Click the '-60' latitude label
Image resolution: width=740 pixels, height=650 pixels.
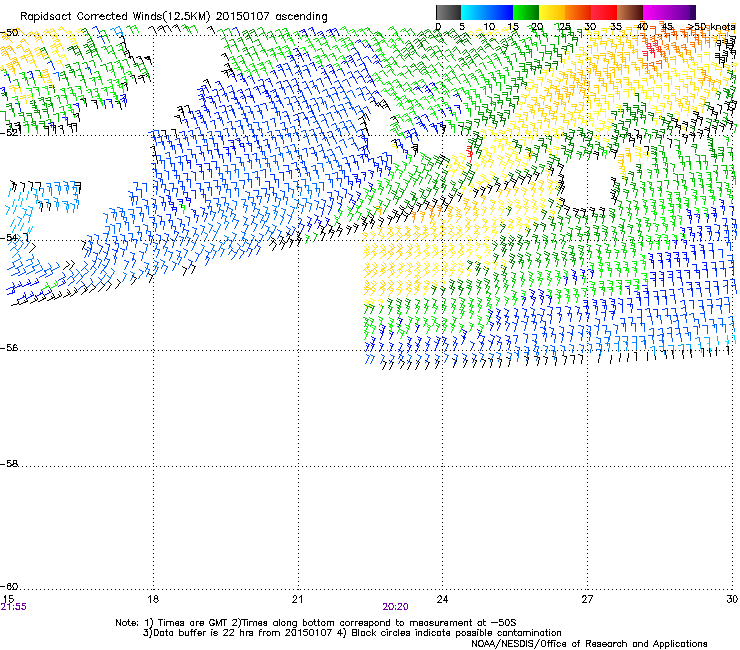(9, 586)
